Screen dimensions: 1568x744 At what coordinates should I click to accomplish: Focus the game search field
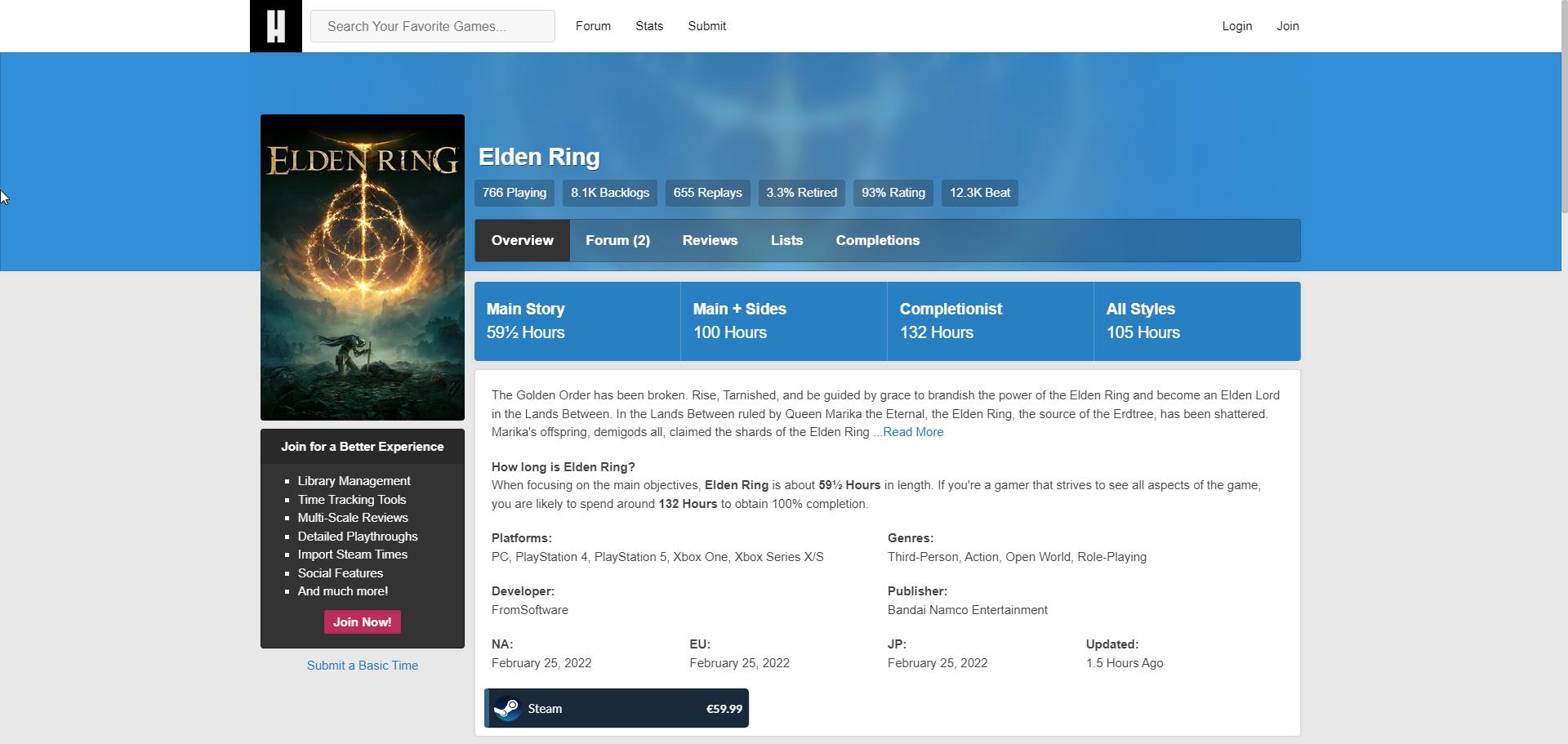coord(433,26)
